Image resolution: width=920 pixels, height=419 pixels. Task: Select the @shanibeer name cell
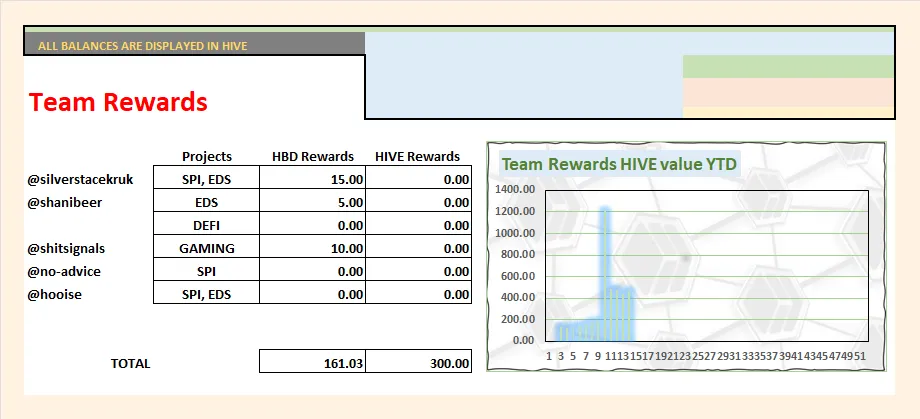(x=65, y=202)
